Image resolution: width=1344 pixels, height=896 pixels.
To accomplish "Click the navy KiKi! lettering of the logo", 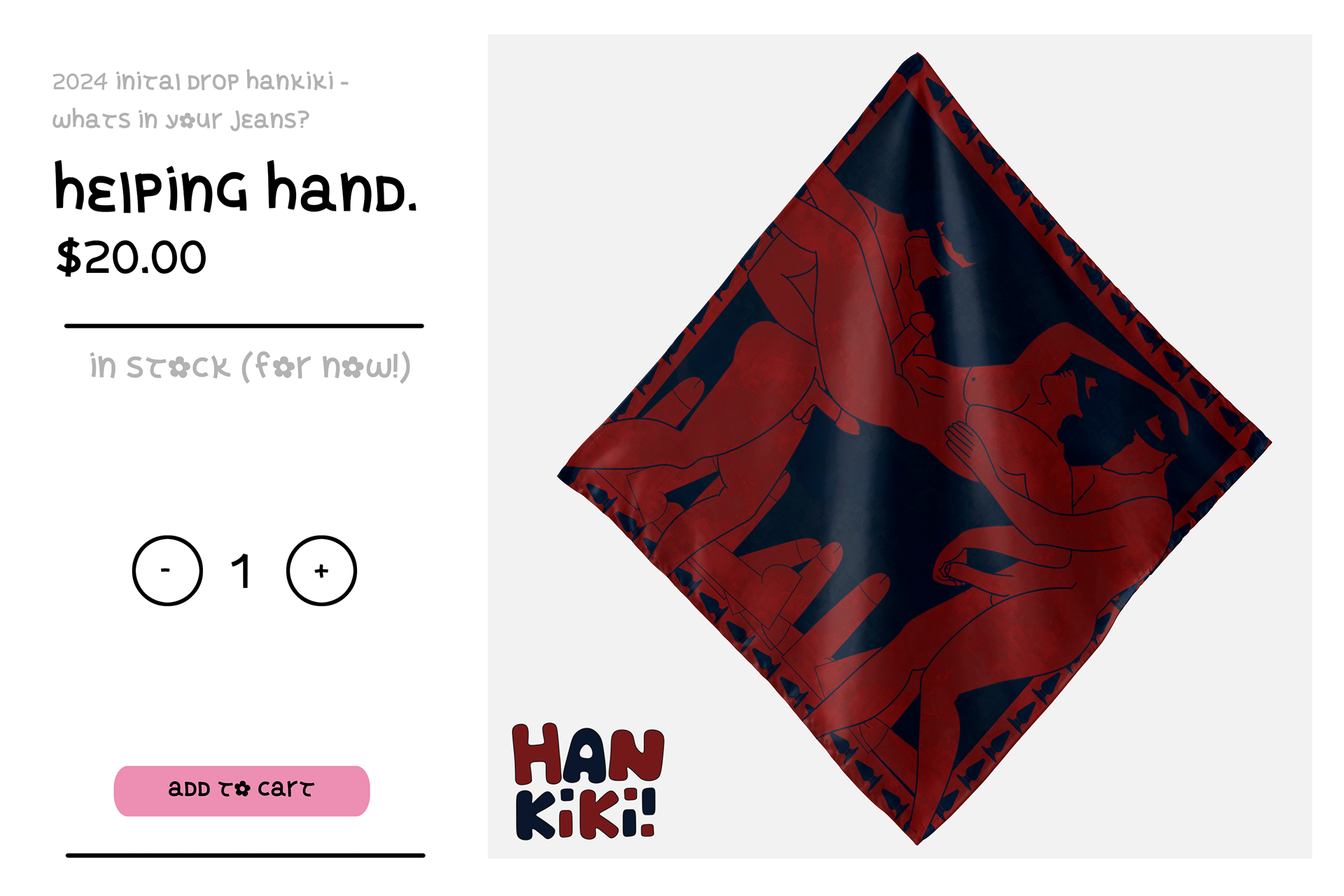I will (x=587, y=813).
